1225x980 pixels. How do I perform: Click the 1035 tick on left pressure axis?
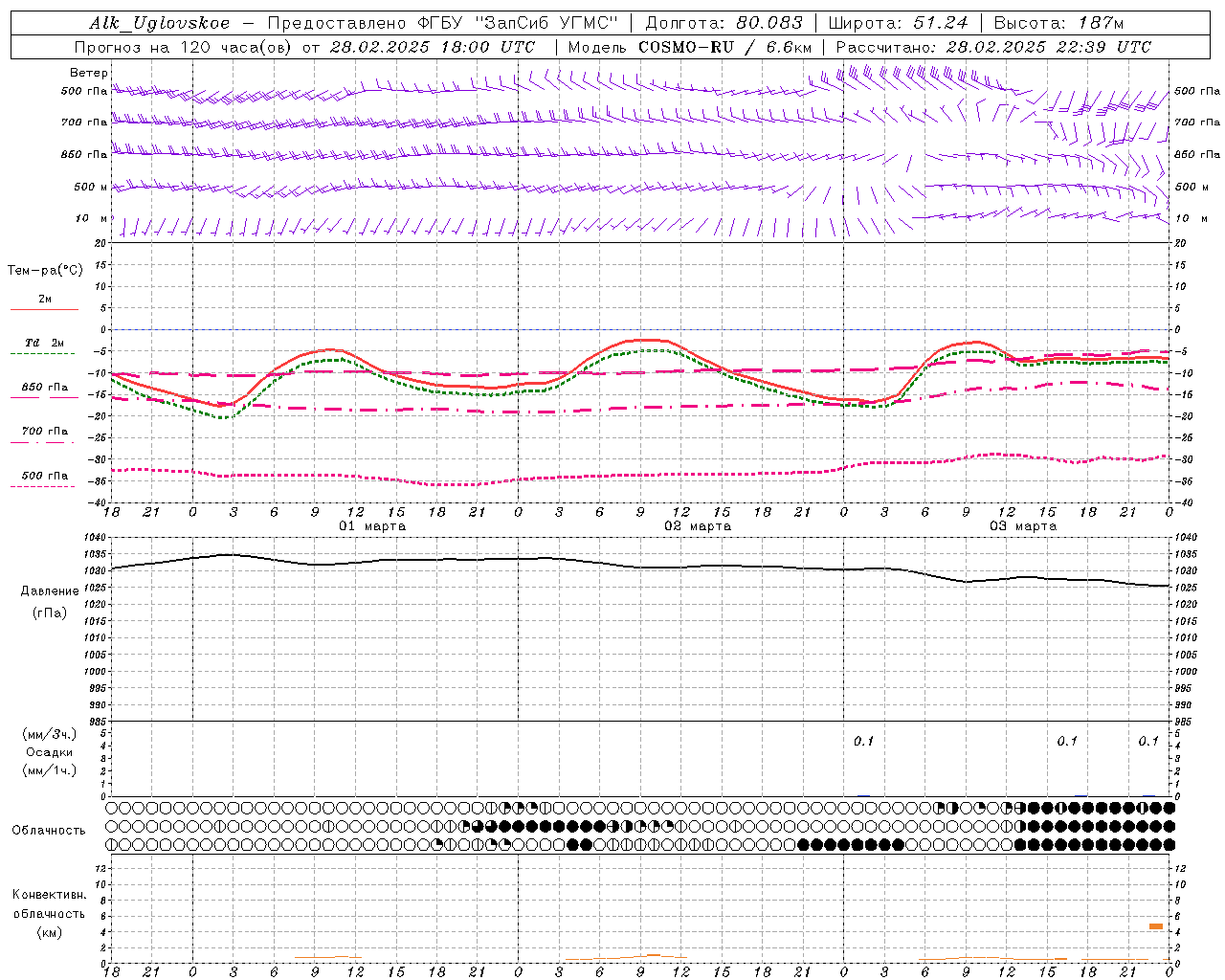(x=94, y=554)
